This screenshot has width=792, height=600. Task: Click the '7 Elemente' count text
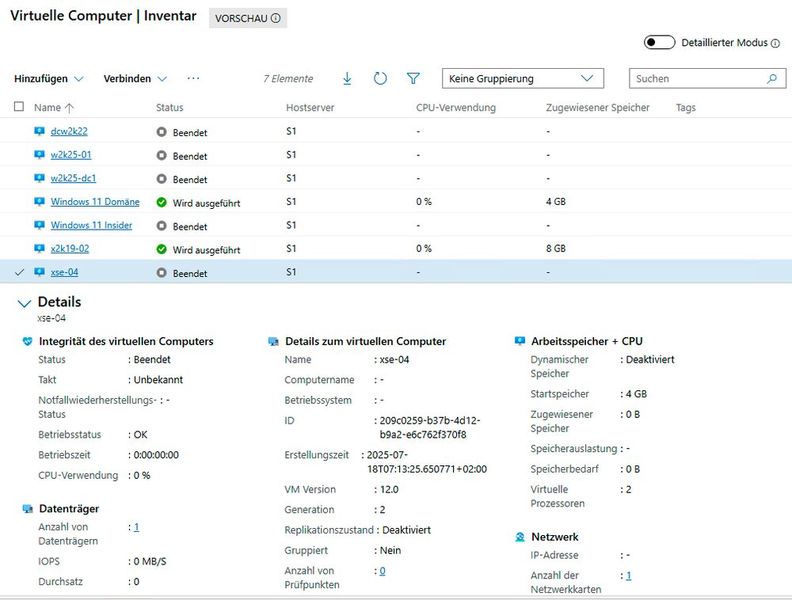click(x=288, y=79)
